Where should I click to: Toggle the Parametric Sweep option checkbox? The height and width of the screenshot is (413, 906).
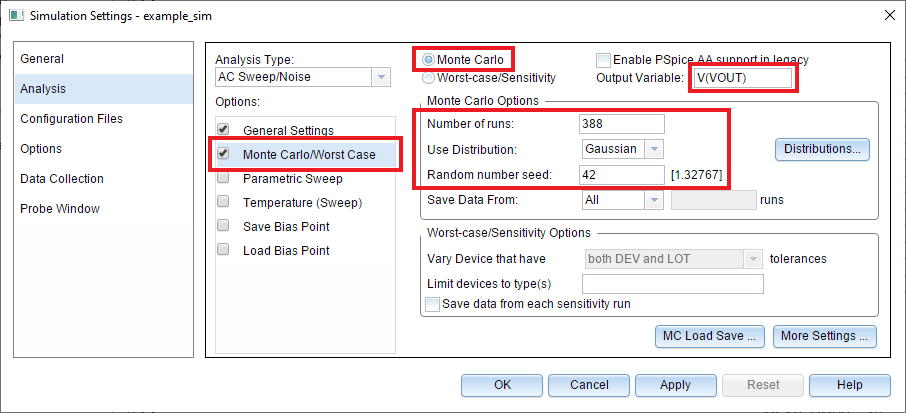pyautogui.click(x=224, y=179)
